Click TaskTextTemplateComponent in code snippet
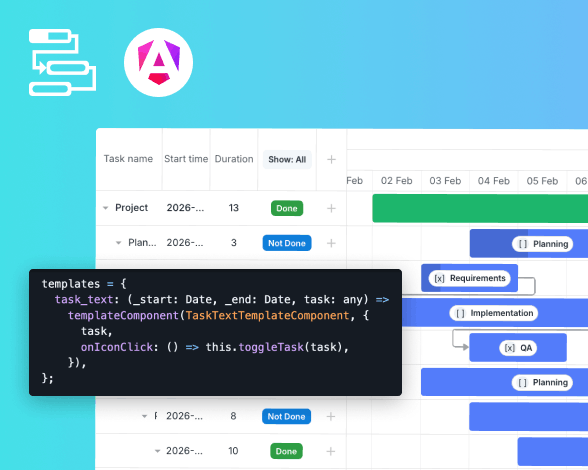588x470 pixels. coord(267,315)
